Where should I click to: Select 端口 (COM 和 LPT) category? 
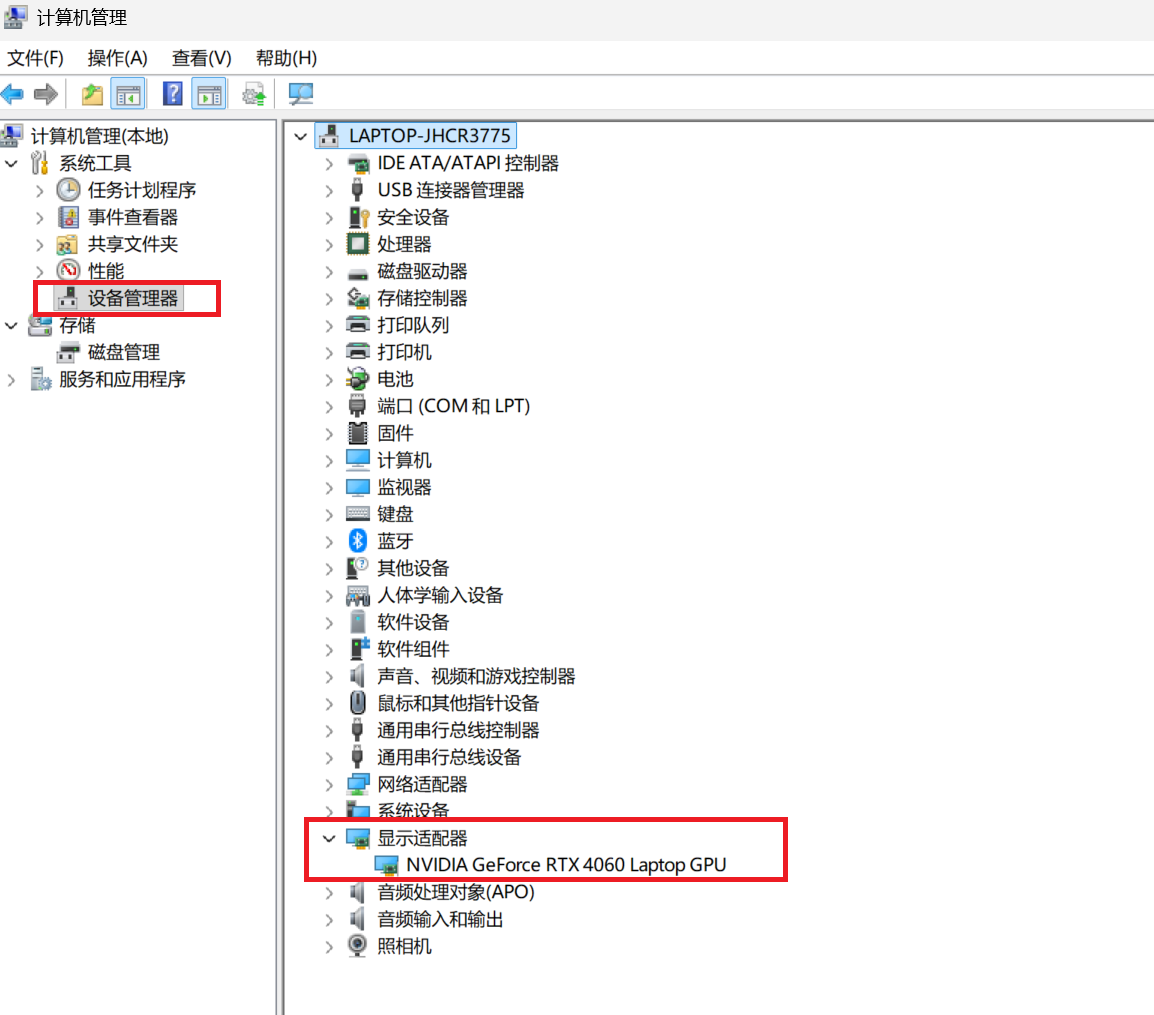pos(453,406)
